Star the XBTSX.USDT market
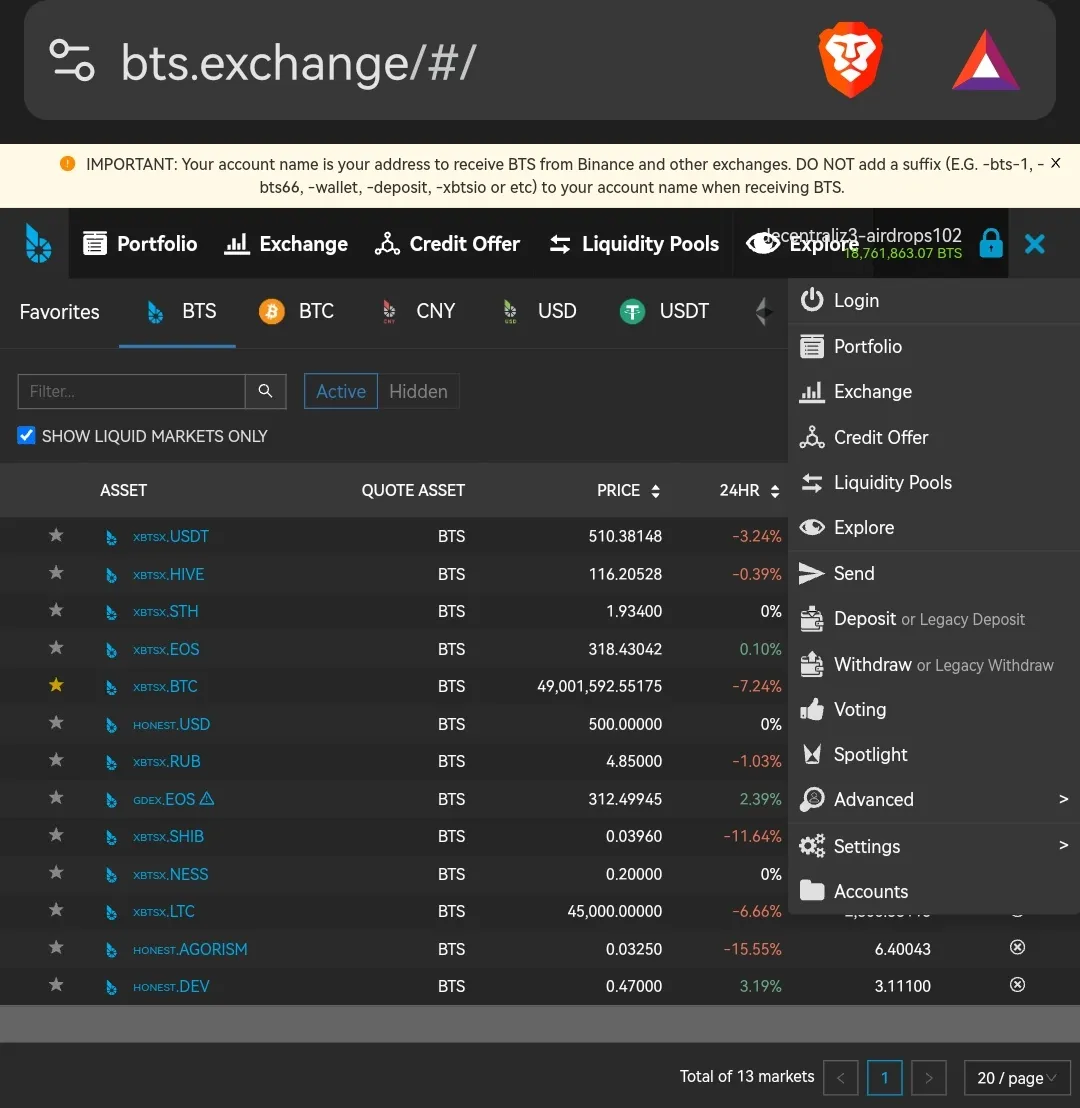 point(56,536)
